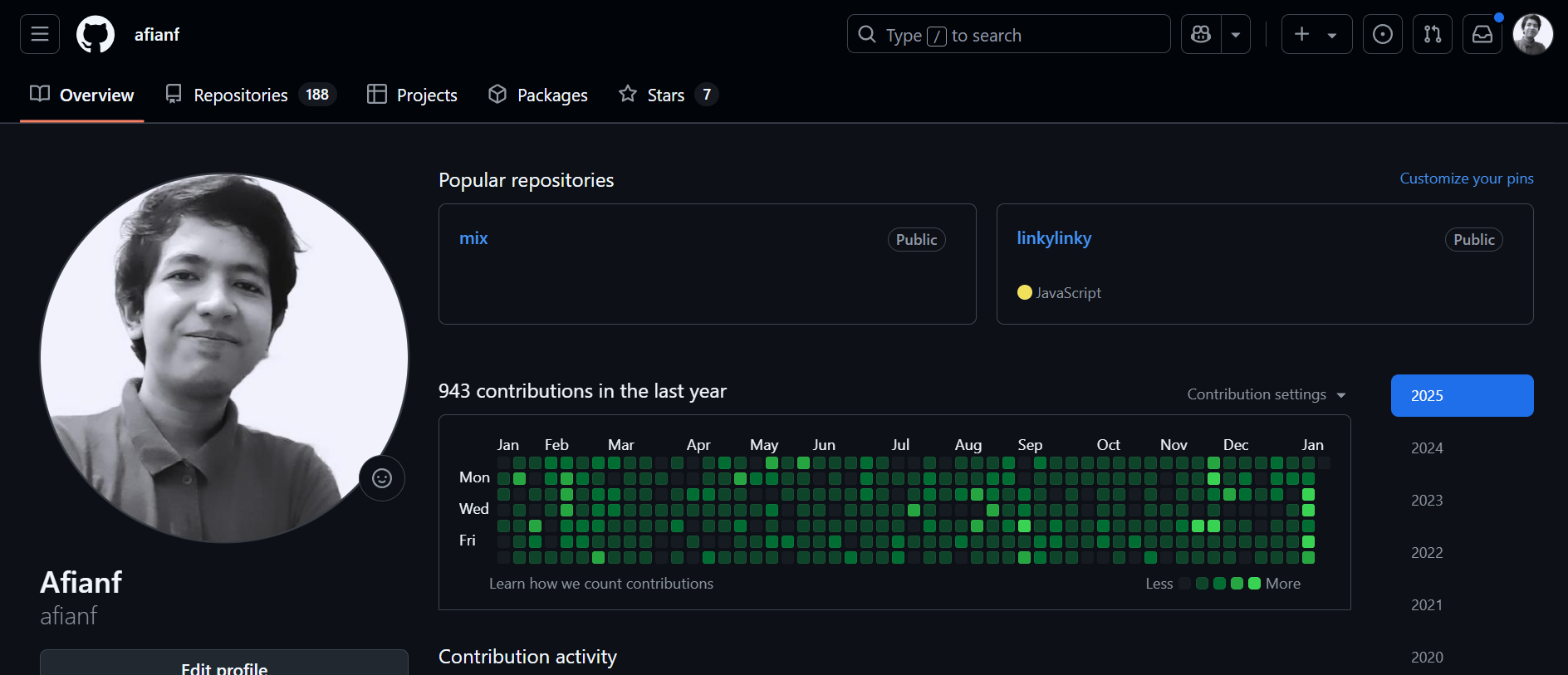Switch to the Stars tab
This screenshot has width=1568, height=675.
coord(667,95)
